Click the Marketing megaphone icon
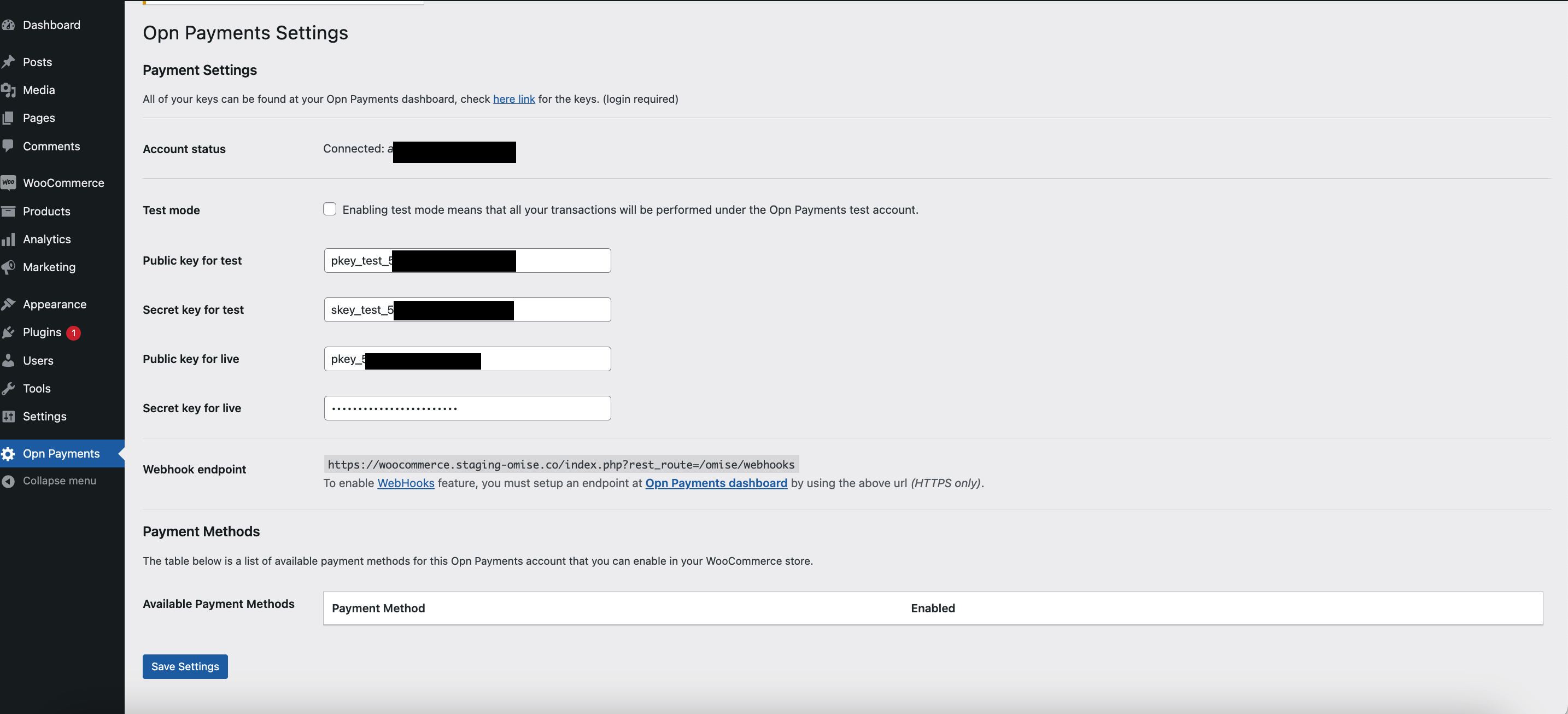This screenshot has width=1568, height=714. (9, 267)
